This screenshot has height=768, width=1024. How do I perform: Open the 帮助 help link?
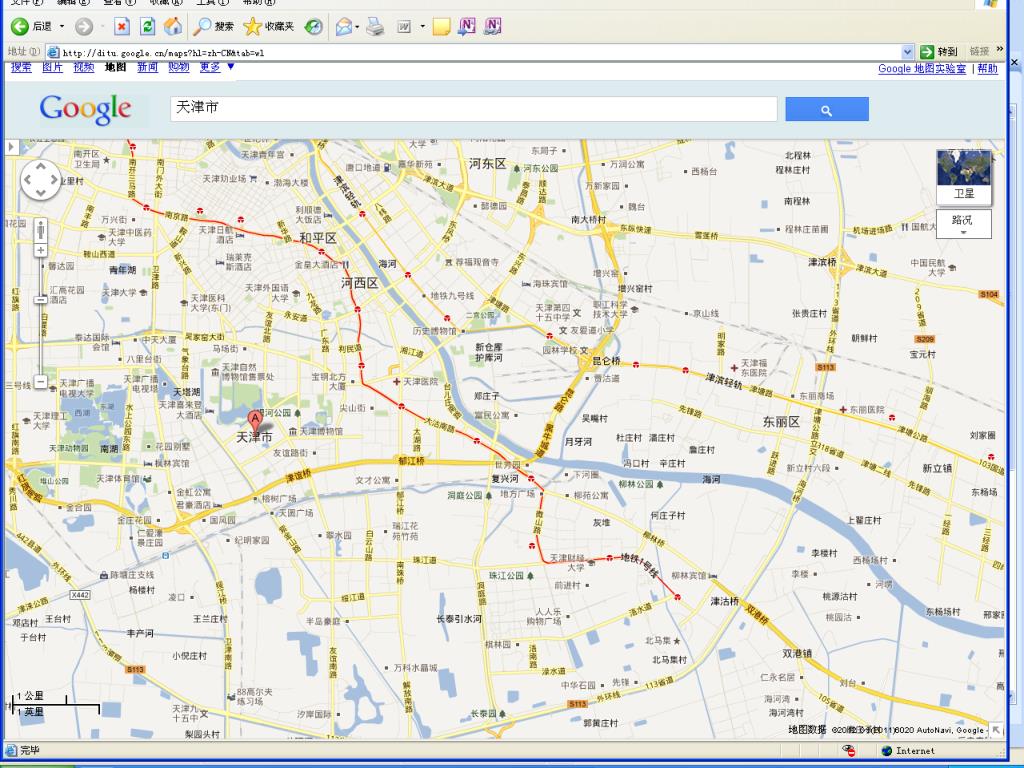(x=987, y=69)
